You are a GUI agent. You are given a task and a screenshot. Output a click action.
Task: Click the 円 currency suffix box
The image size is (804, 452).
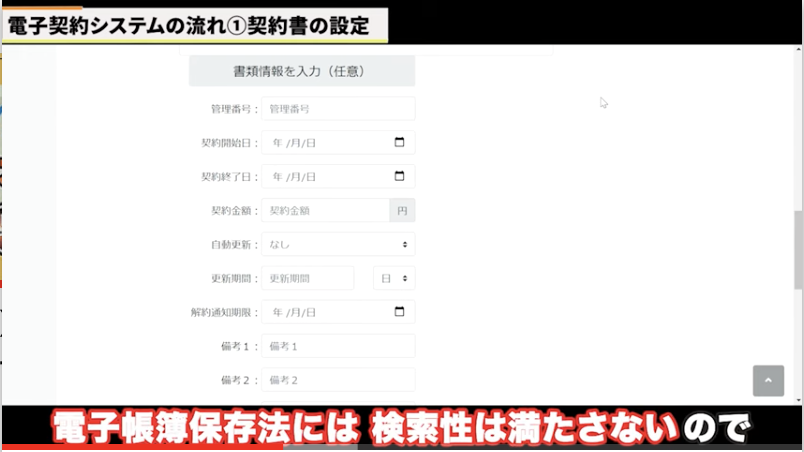click(x=402, y=211)
